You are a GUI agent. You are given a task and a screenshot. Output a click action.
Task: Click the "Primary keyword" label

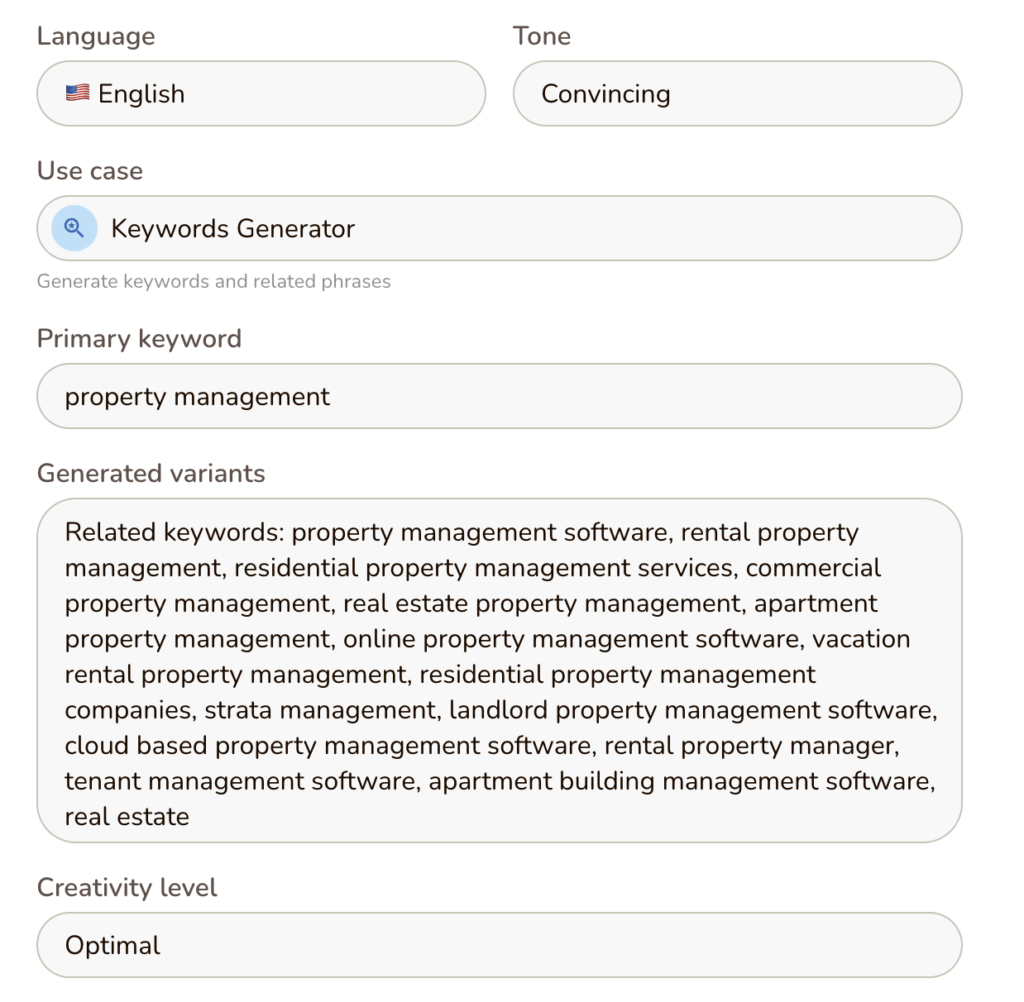tap(139, 339)
